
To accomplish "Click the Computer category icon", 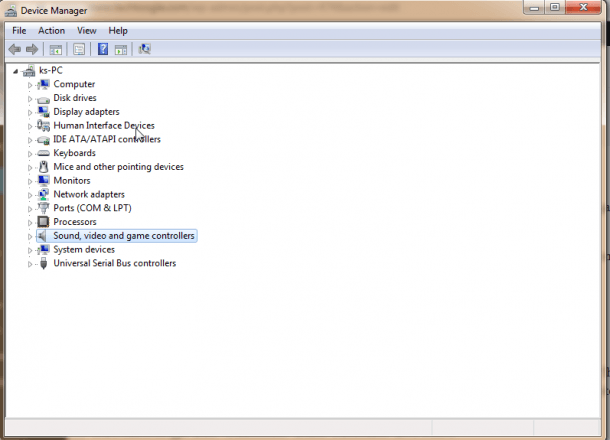I will coord(44,84).
